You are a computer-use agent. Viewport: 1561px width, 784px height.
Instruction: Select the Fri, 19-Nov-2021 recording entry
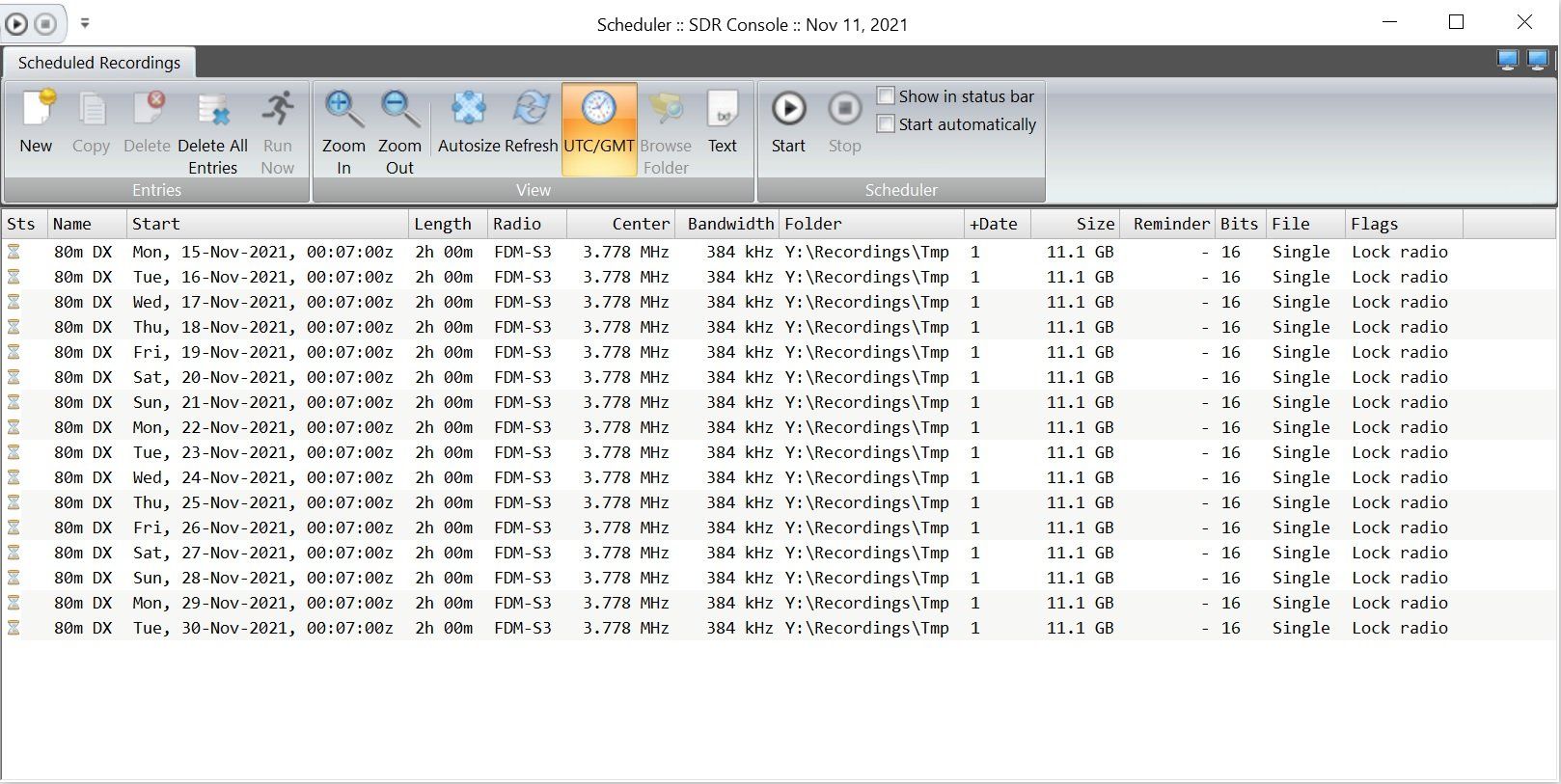click(779, 352)
